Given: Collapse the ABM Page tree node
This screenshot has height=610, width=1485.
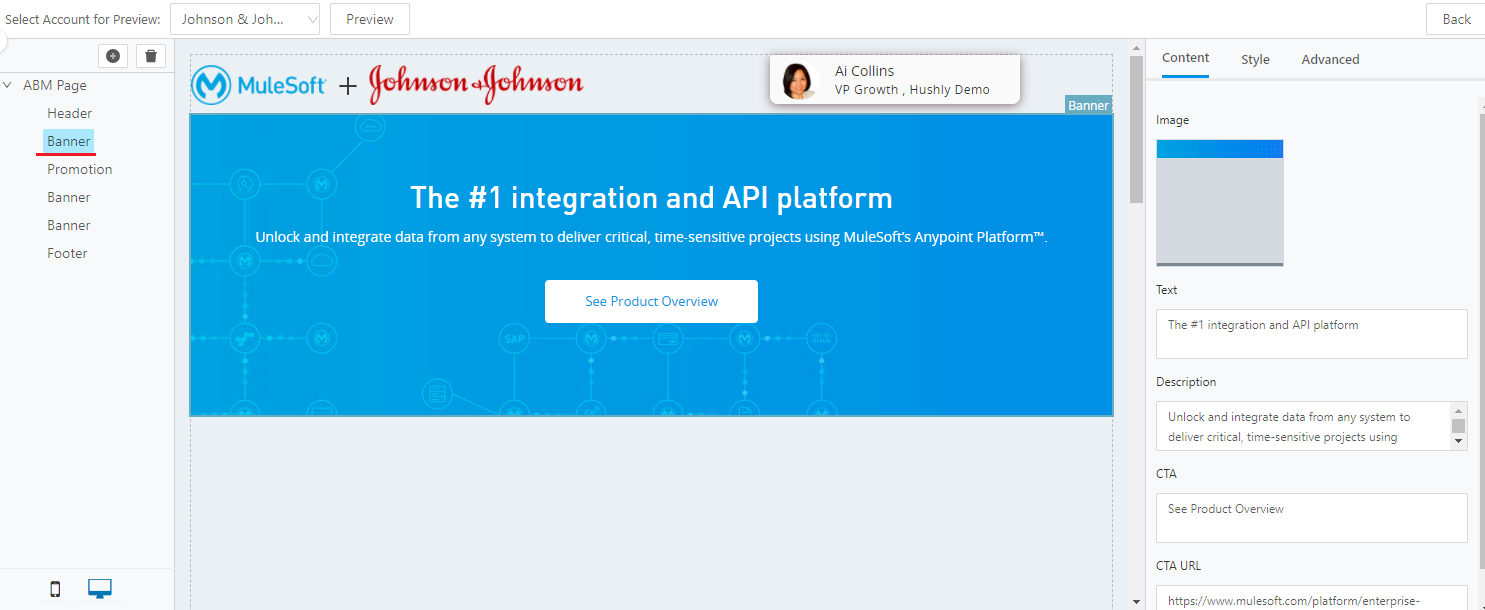Looking at the screenshot, I should coord(8,86).
